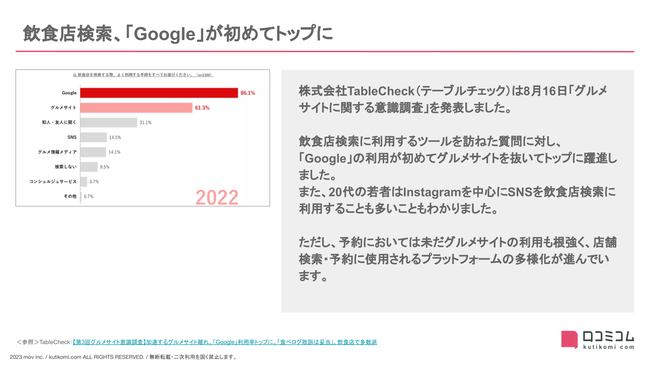Click the underlined chart question caption
Viewport: 650px width, 366px height.
coord(143,75)
